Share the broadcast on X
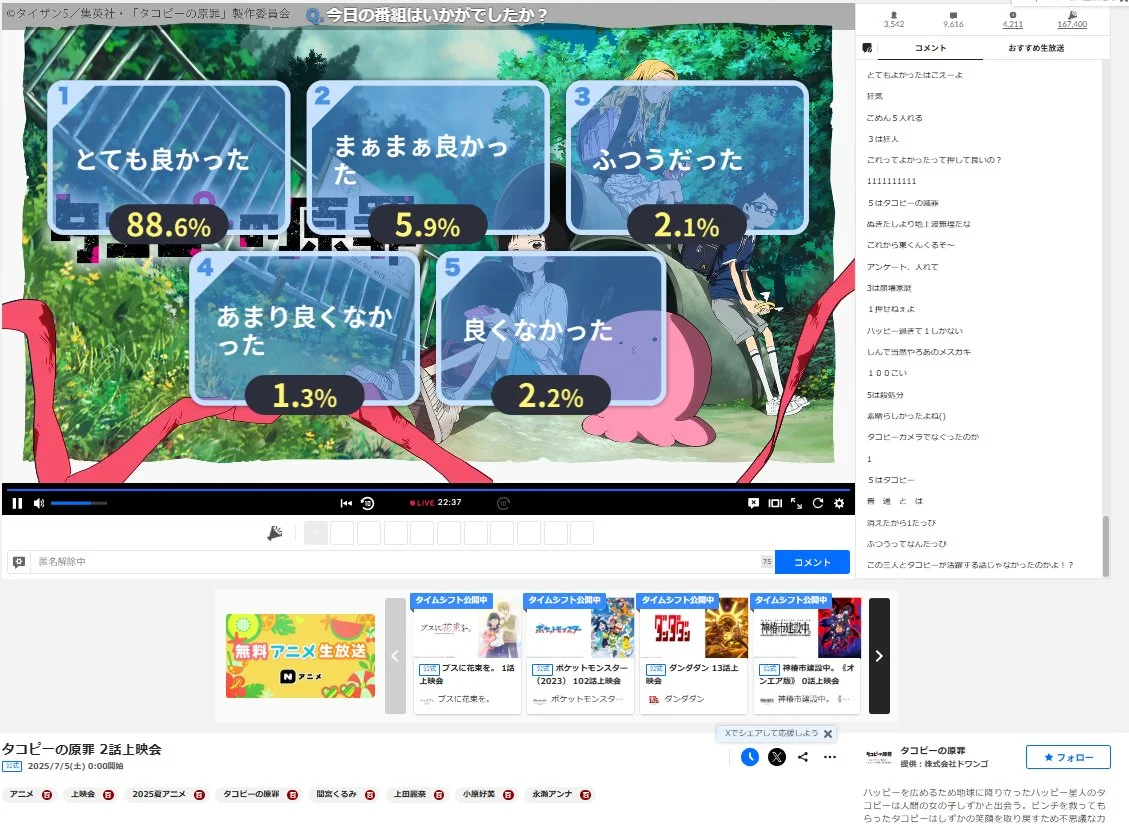 [x=777, y=757]
